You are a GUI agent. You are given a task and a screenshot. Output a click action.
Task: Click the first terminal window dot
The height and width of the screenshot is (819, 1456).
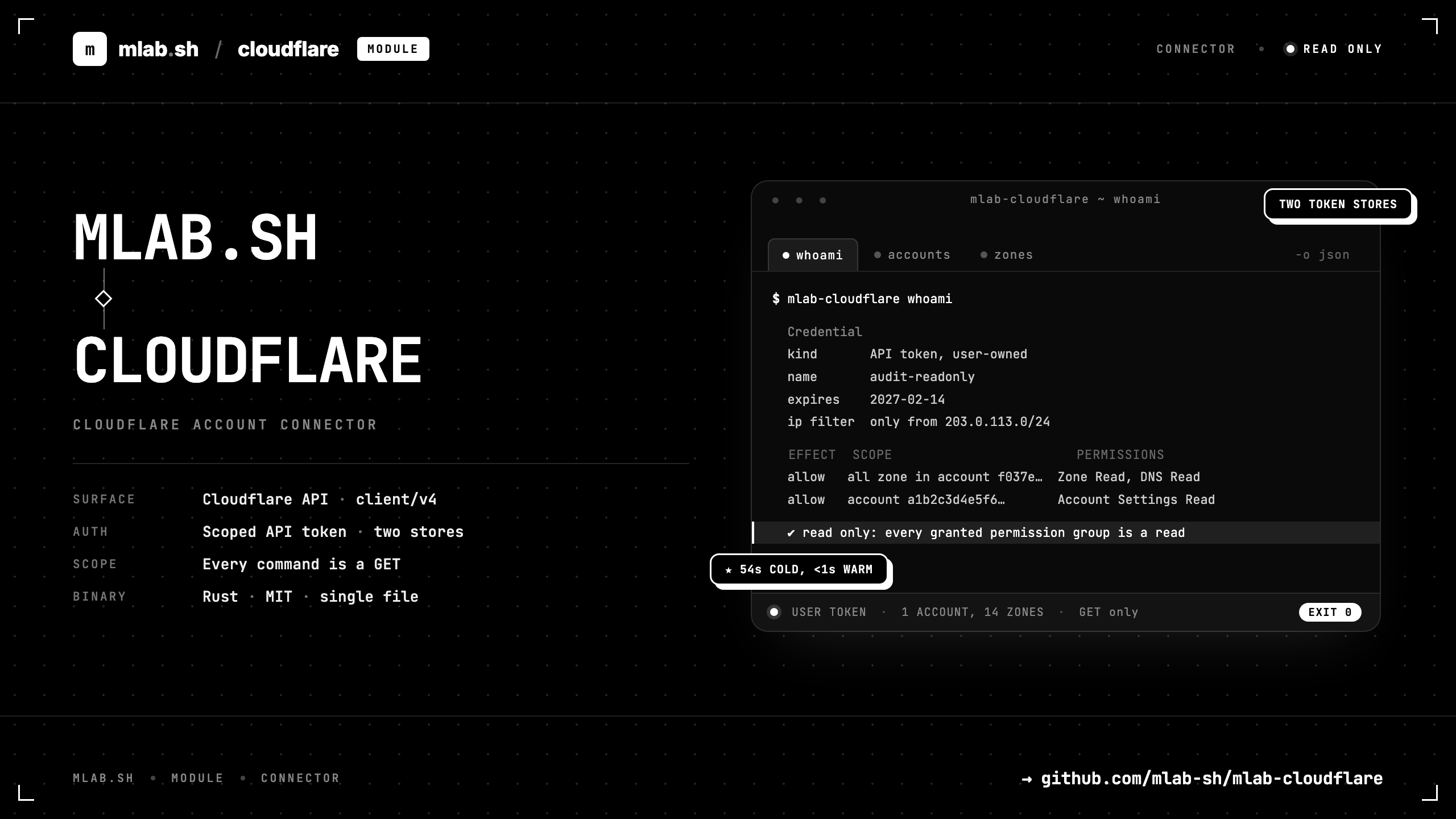775,200
